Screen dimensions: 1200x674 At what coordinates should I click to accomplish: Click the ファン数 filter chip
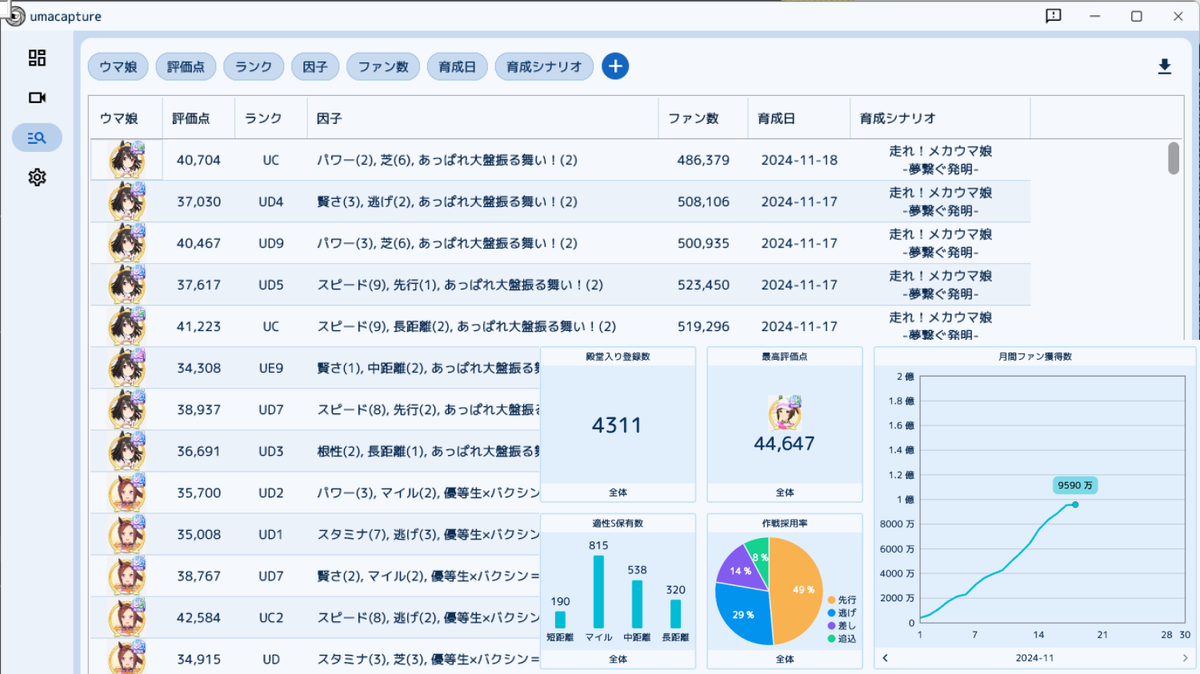coord(383,67)
